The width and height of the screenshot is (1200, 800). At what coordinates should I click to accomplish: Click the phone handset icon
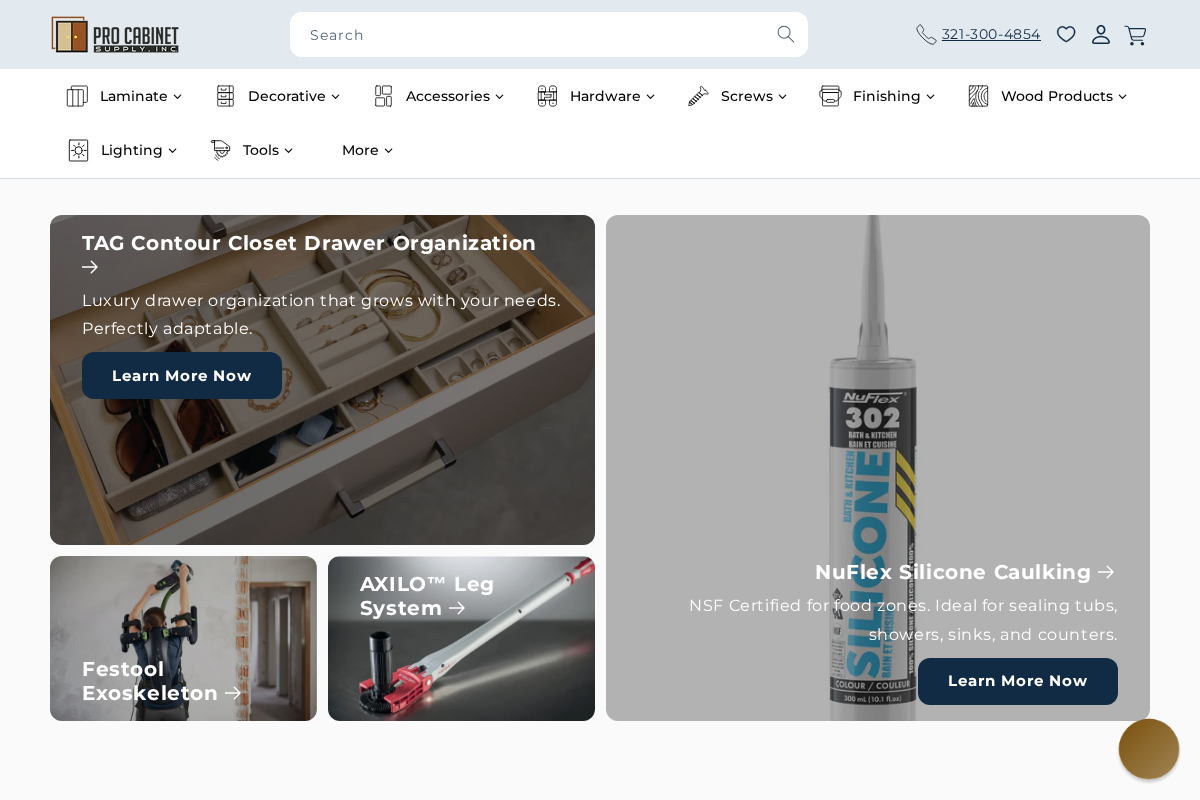click(926, 34)
